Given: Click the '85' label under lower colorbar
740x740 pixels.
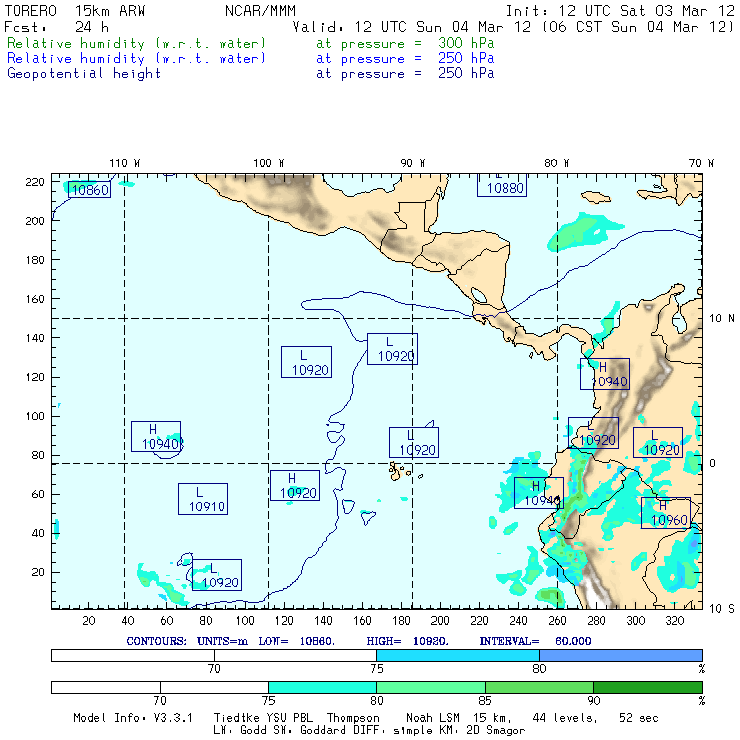Looking at the screenshot, I should coord(485,700).
